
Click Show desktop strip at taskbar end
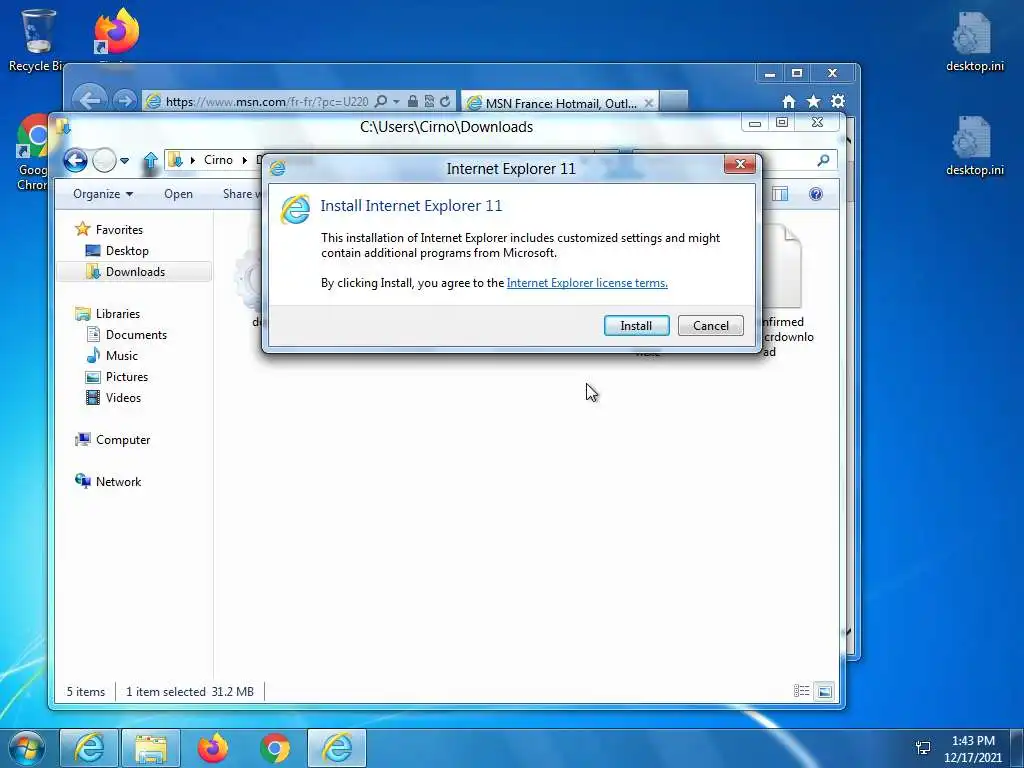(x=1017, y=748)
